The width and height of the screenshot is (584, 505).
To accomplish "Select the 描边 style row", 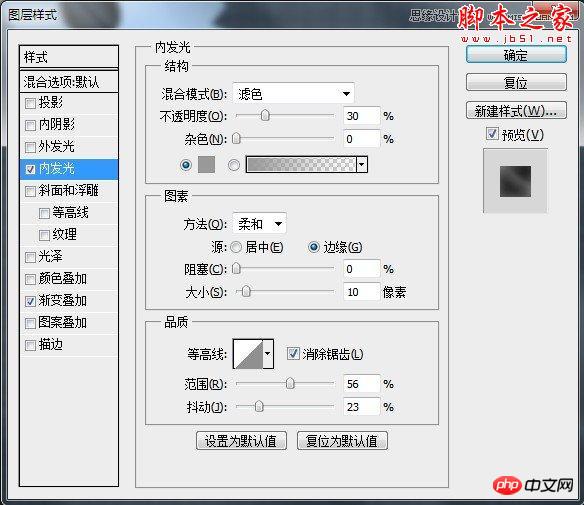I will click(69, 345).
